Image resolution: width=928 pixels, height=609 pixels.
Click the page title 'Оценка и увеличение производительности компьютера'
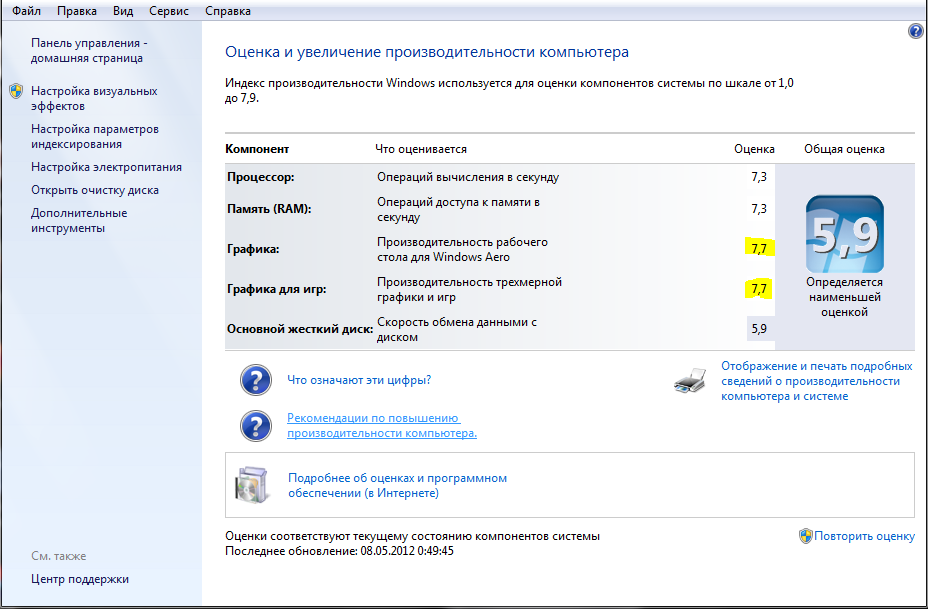(x=427, y=52)
